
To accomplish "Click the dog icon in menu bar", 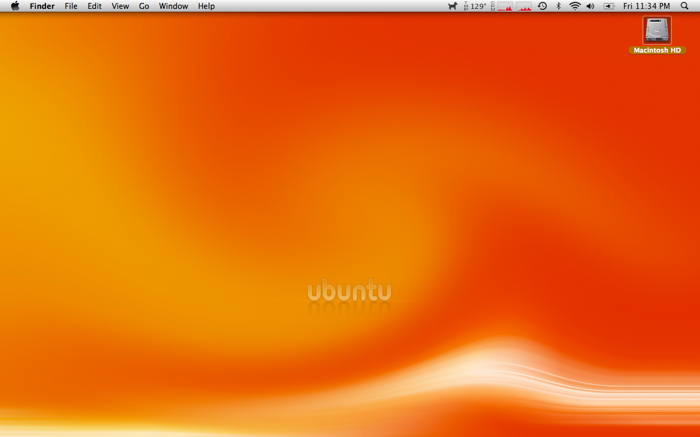I will pos(453,6).
